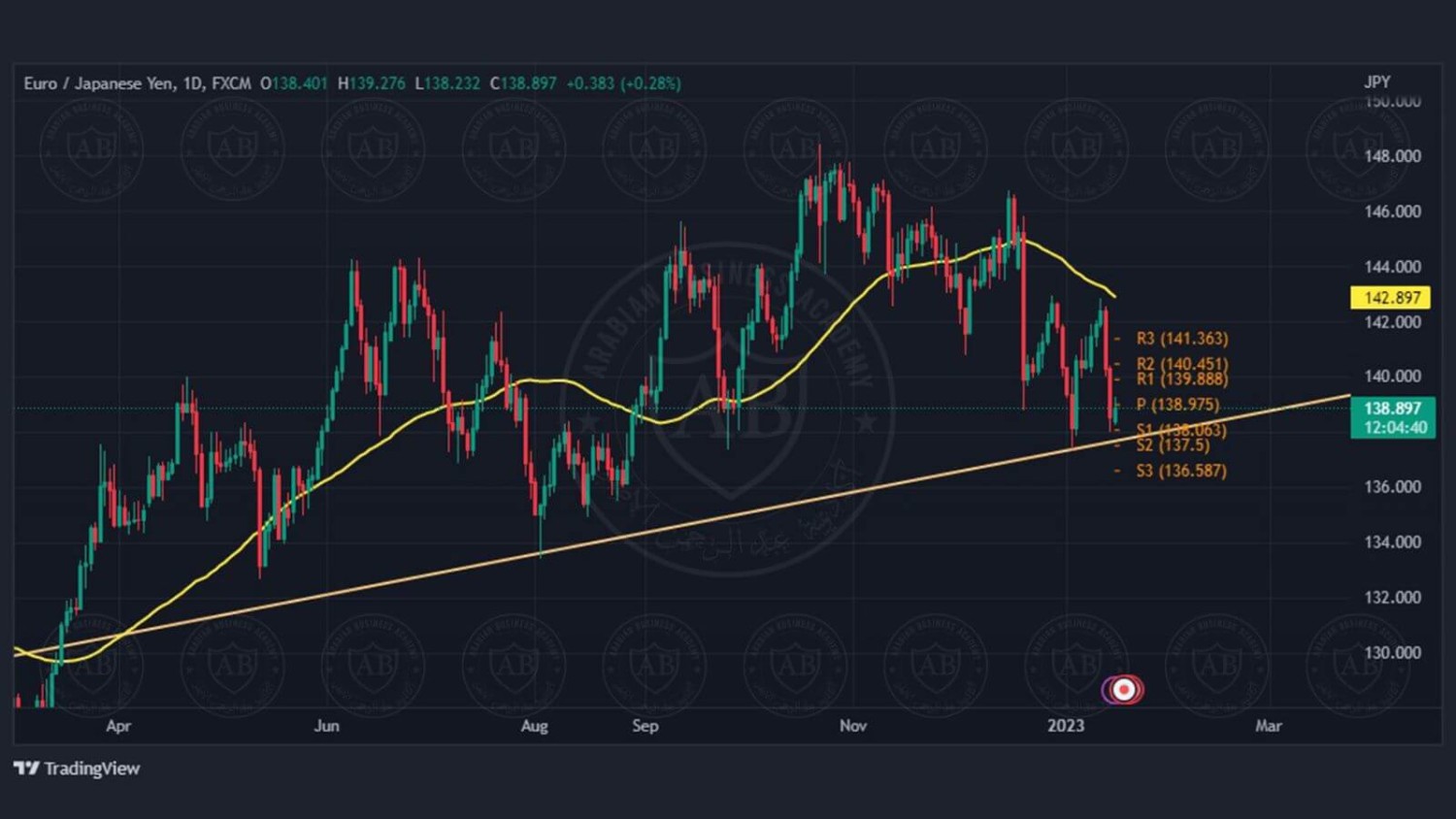
Task: Click the P (138.975) pivot label
Action: coord(1177,405)
